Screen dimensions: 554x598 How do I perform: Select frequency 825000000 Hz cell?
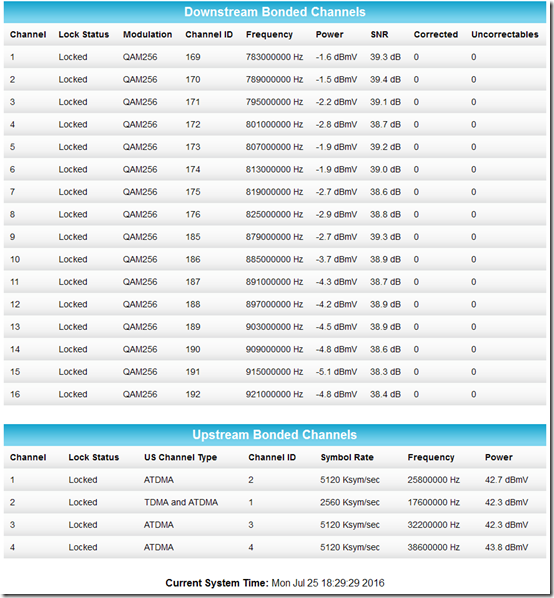point(274,215)
